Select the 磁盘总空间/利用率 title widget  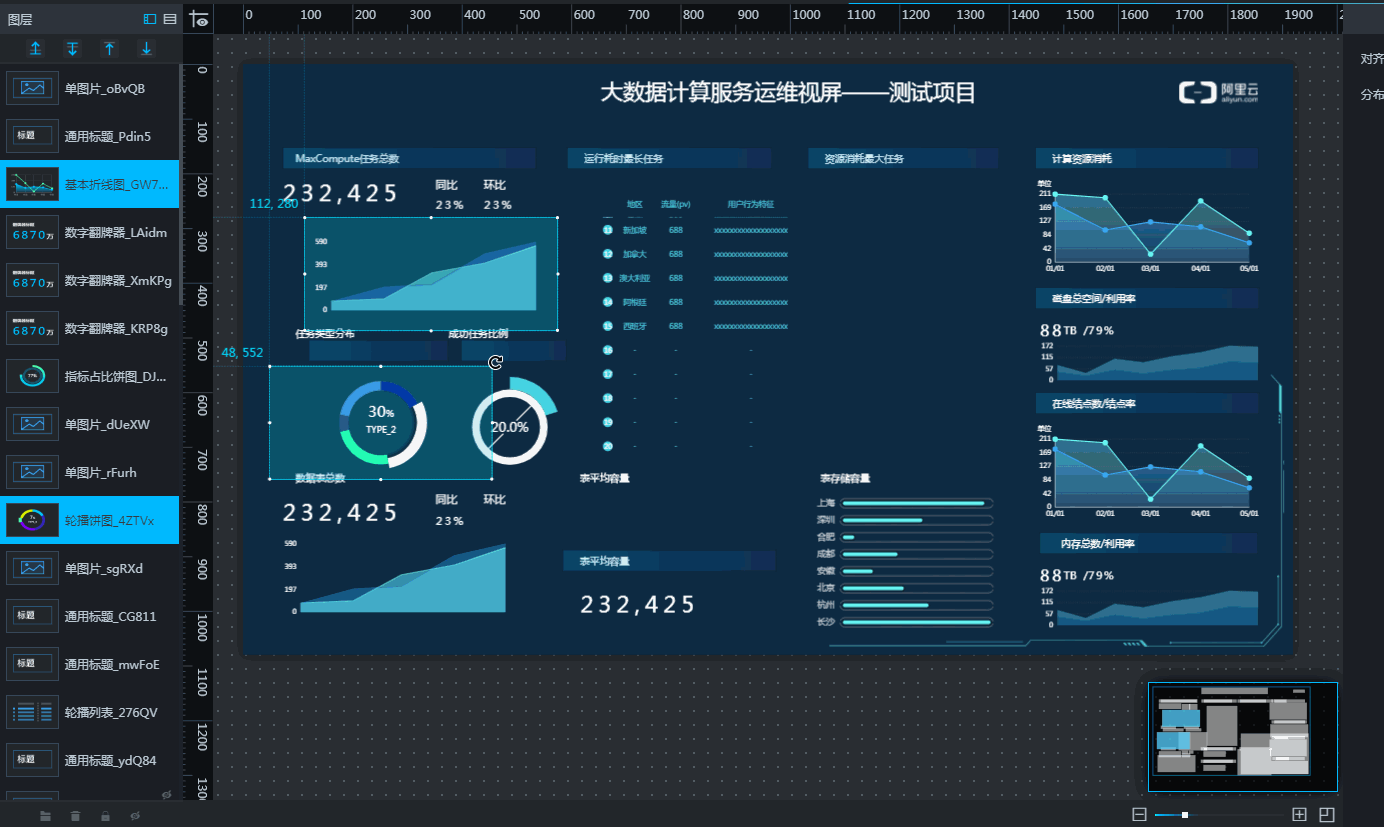click(1147, 298)
